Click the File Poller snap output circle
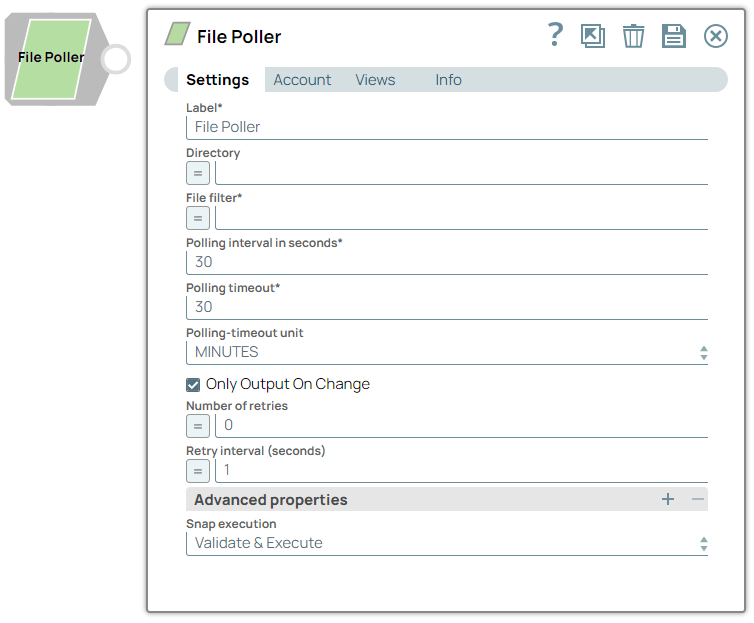The width and height of the screenshot is (754, 623). tap(116, 59)
